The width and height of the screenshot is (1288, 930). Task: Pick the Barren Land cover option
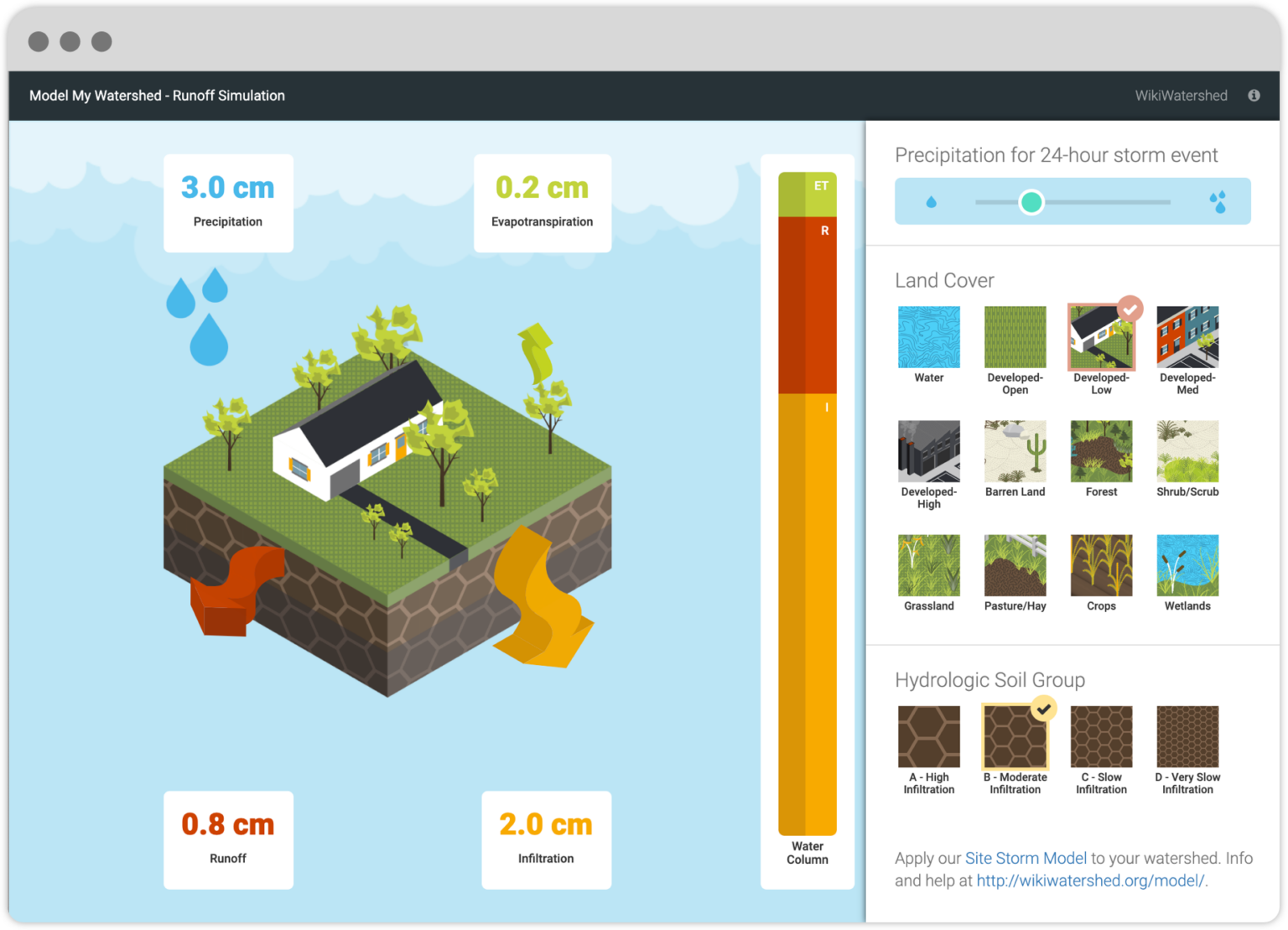coord(1015,450)
